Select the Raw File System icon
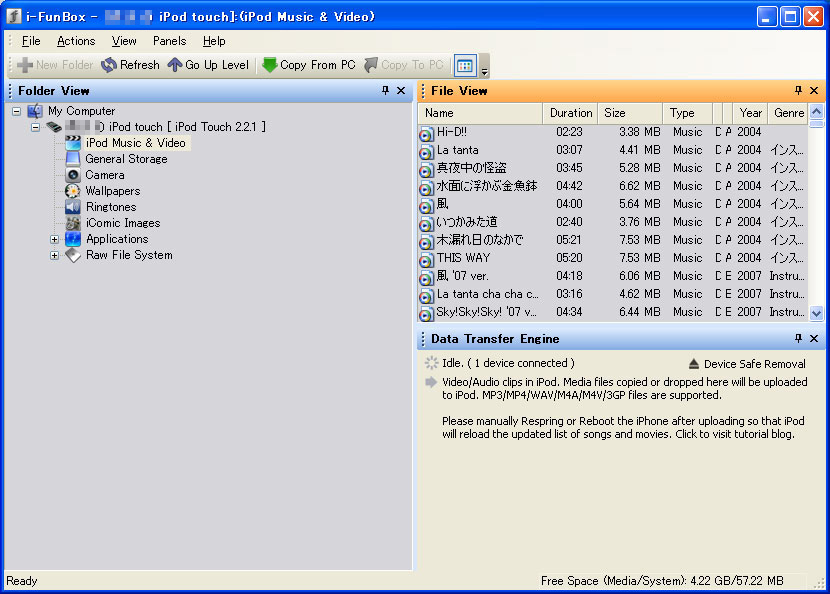Image resolution: width=830 pixels, height=594 pixels. (73, 255)
